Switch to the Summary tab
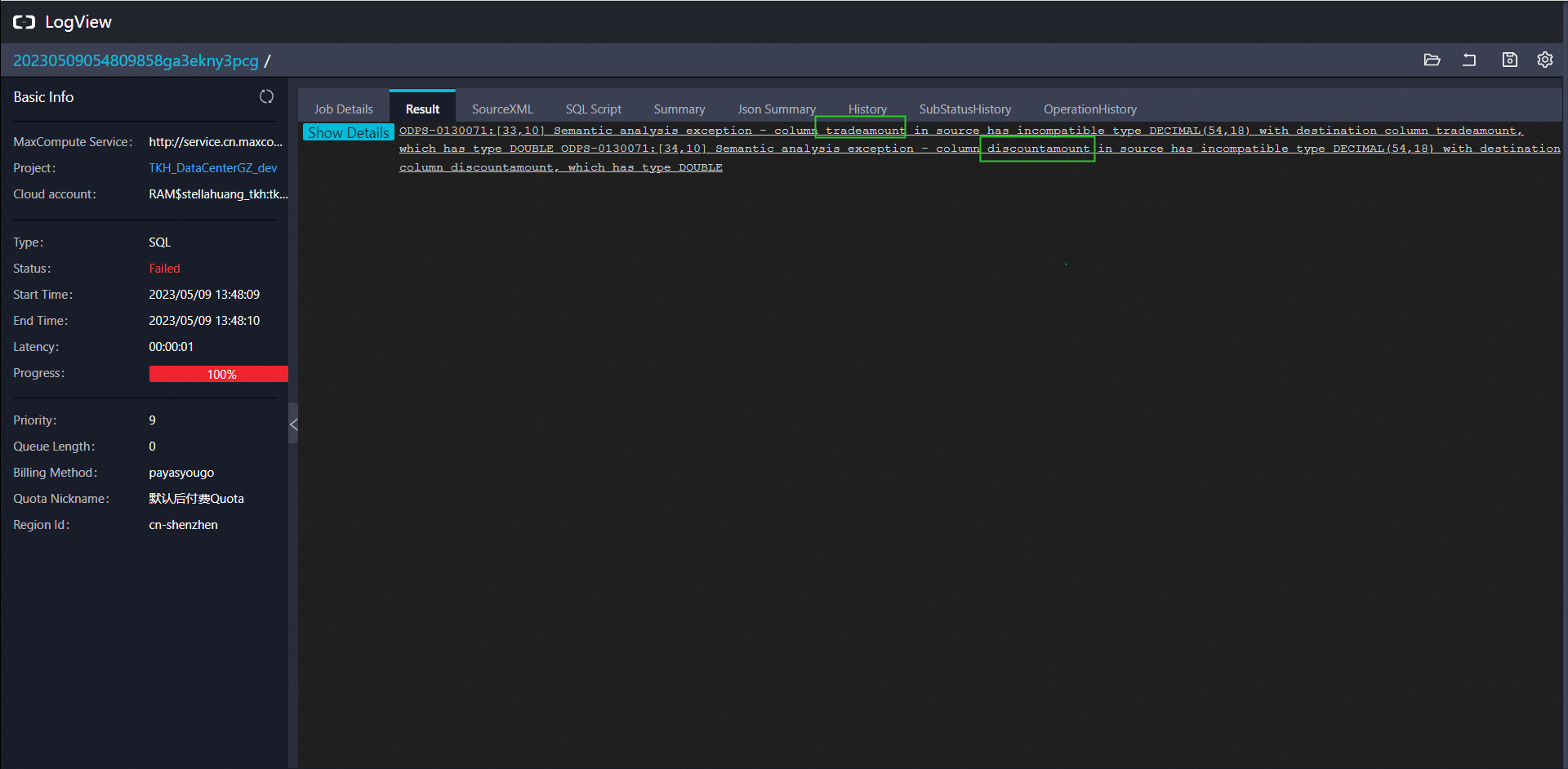The image size is (1568, 769). point(679,109)
